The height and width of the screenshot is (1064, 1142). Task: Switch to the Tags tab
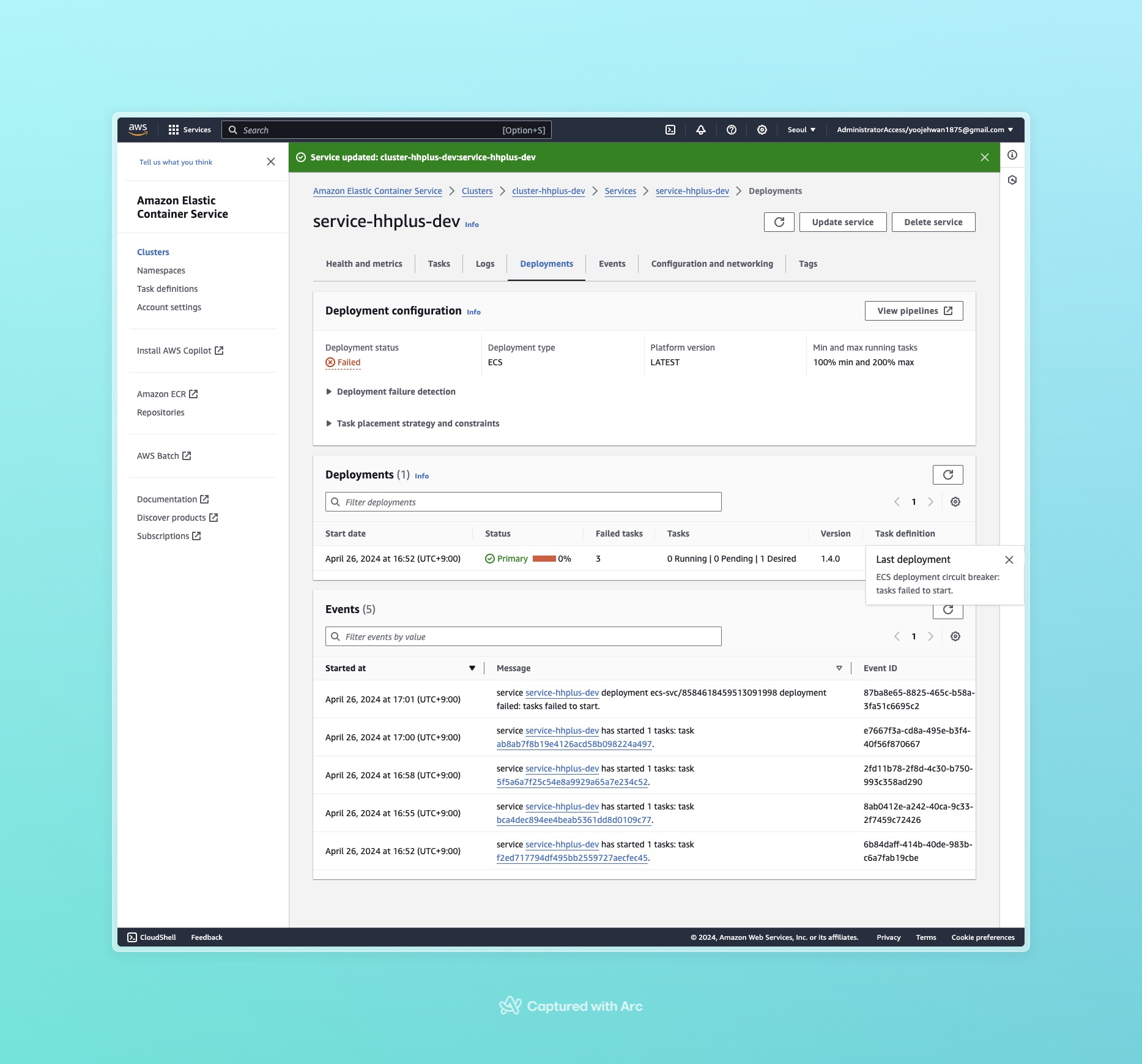pos(808,264)
